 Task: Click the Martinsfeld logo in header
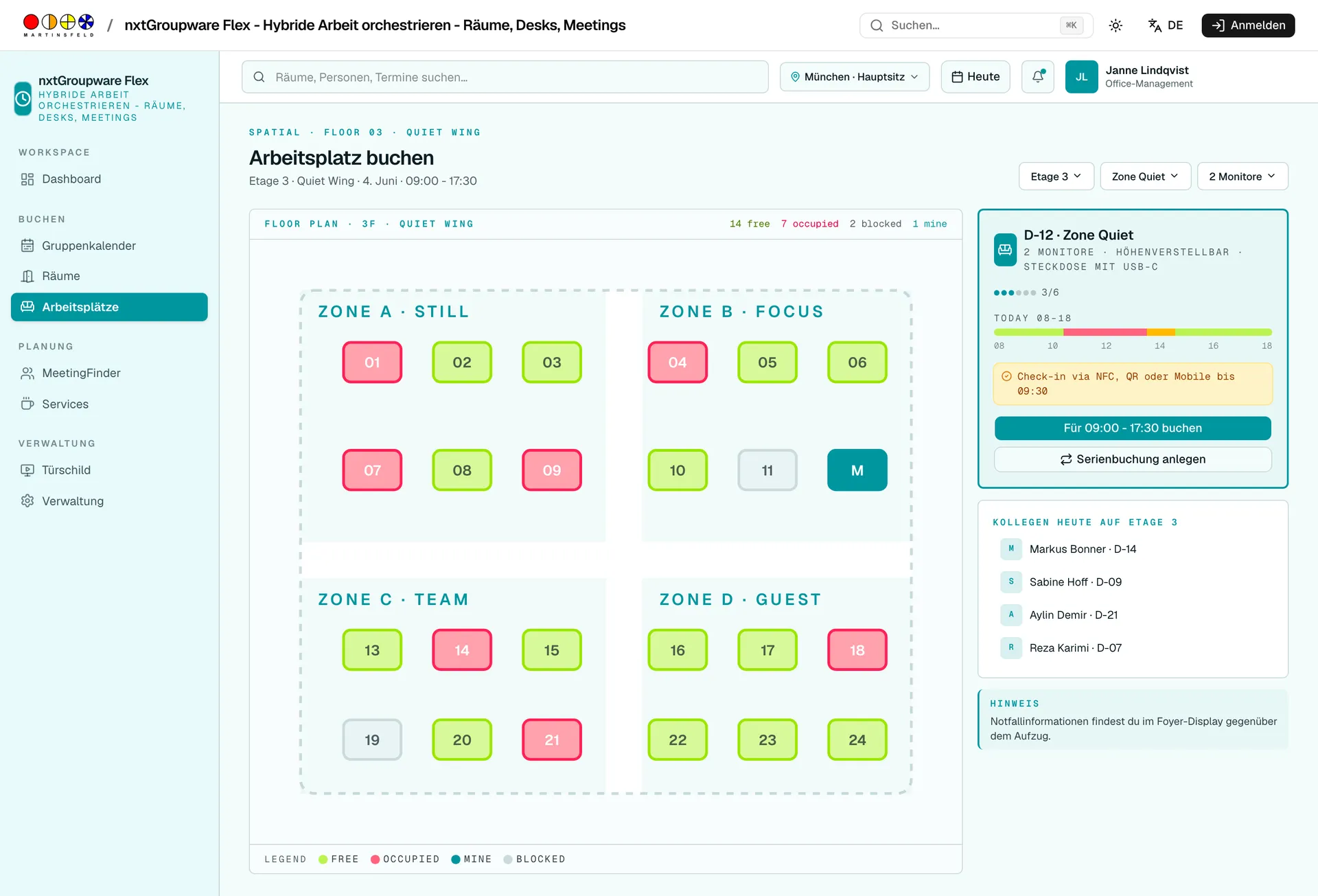[x=58, y=25]
